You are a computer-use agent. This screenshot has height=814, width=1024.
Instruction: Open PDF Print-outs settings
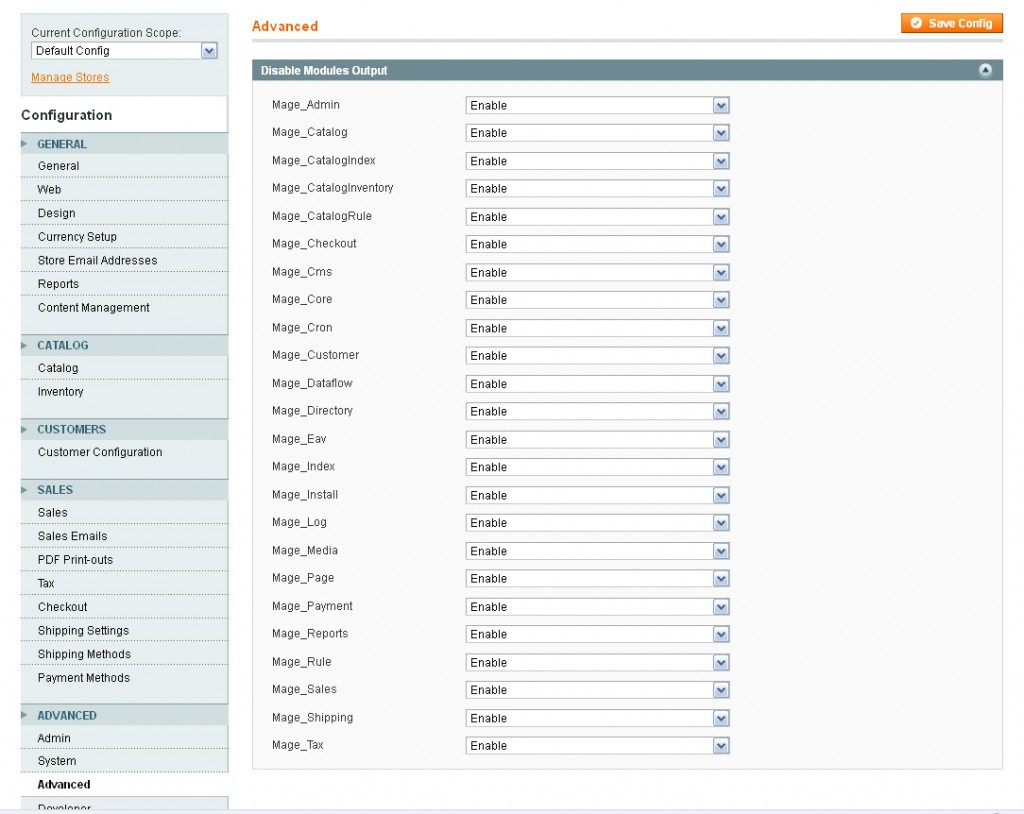pos(124,559)
